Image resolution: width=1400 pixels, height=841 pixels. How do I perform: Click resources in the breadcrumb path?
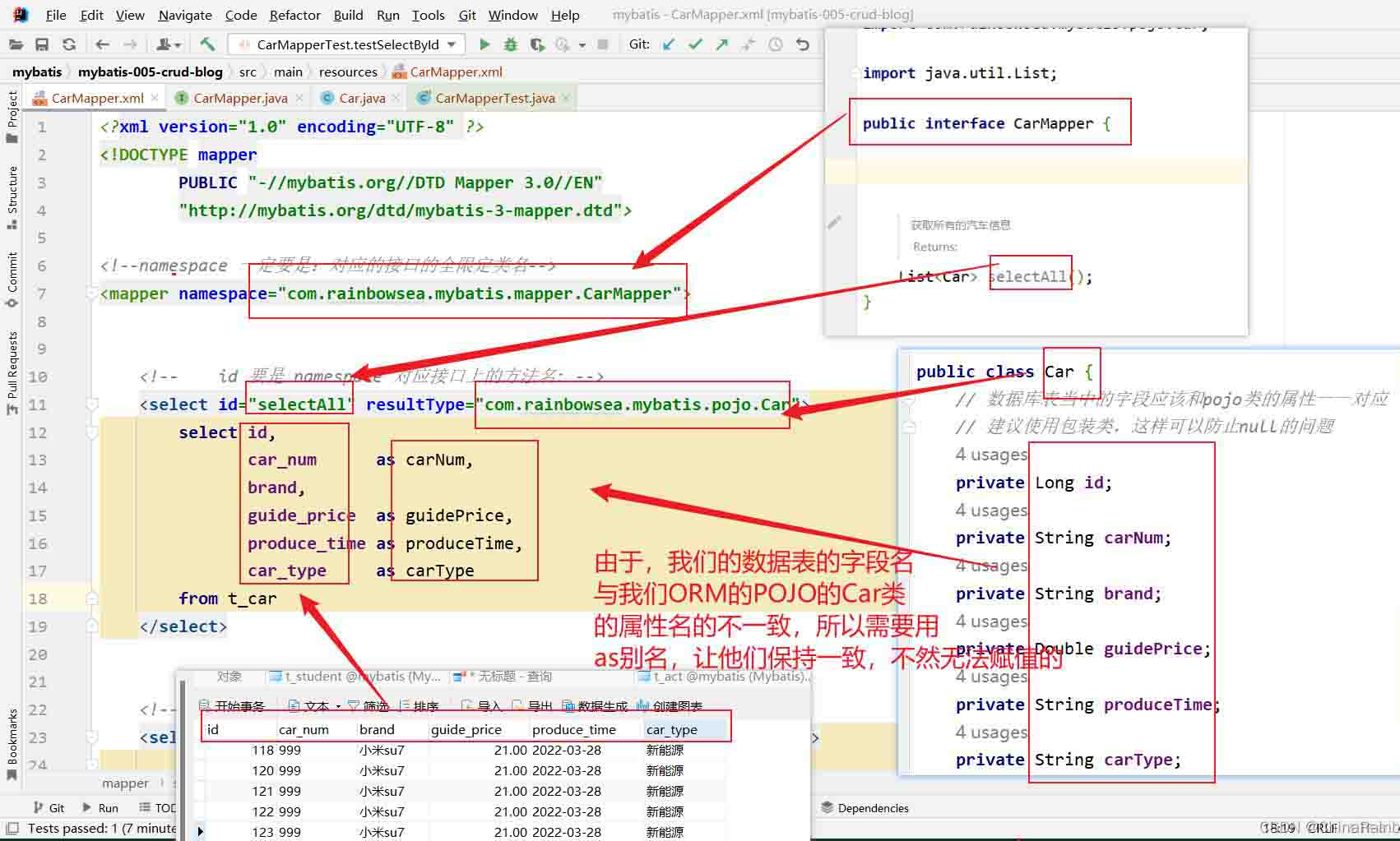tap(348, 72)
